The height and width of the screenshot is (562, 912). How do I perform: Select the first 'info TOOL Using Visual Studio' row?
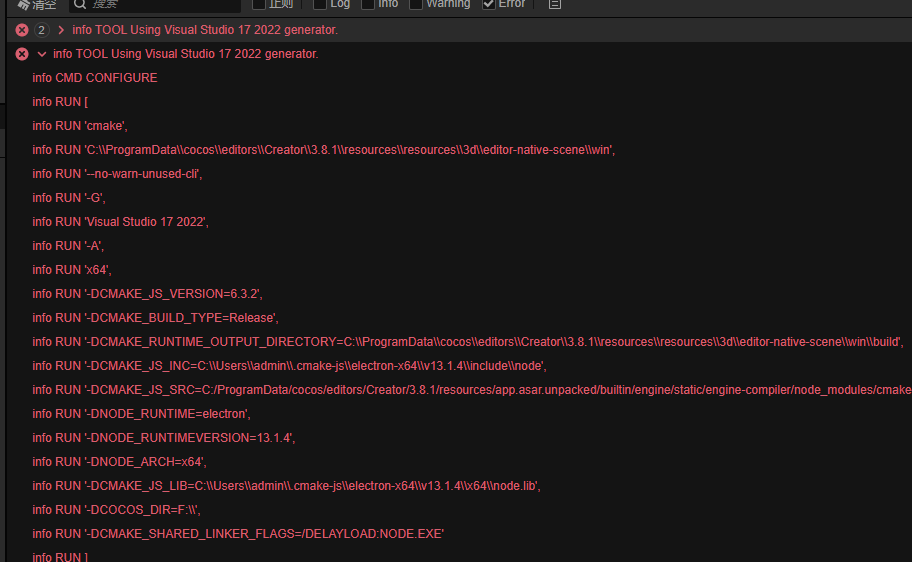tap(459, 30)
